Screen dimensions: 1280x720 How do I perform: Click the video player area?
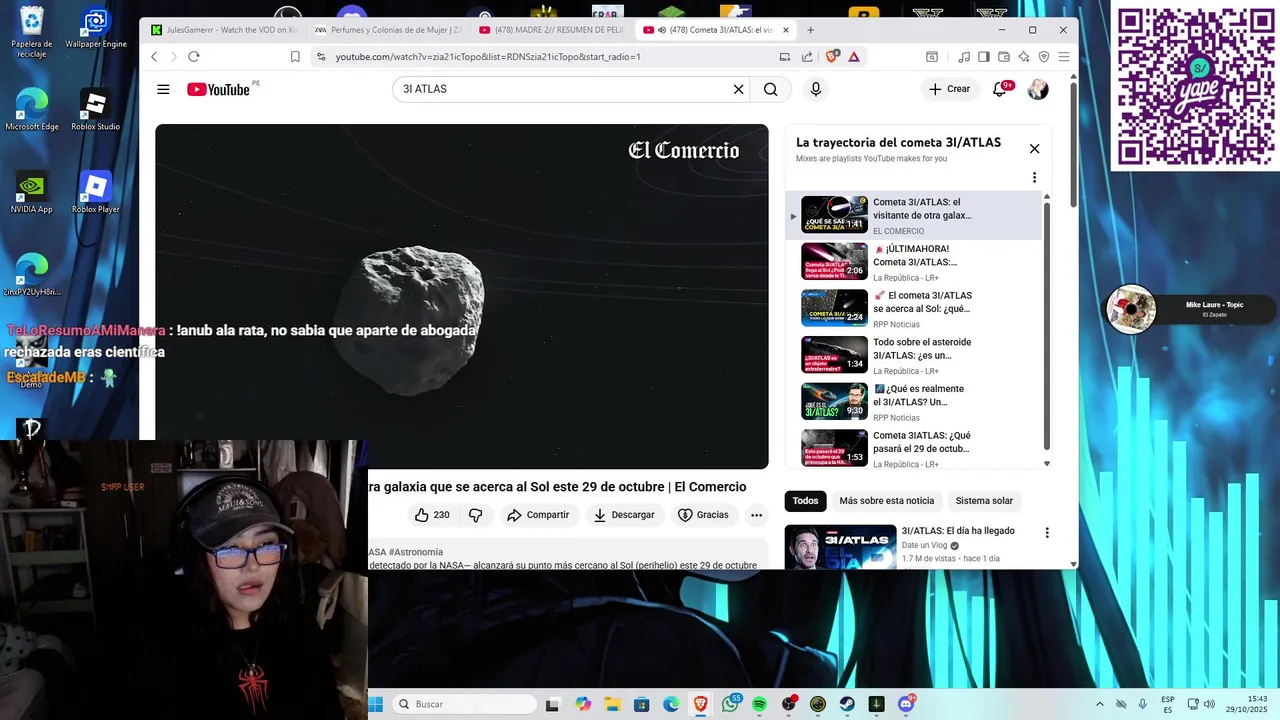pos(462,296)
